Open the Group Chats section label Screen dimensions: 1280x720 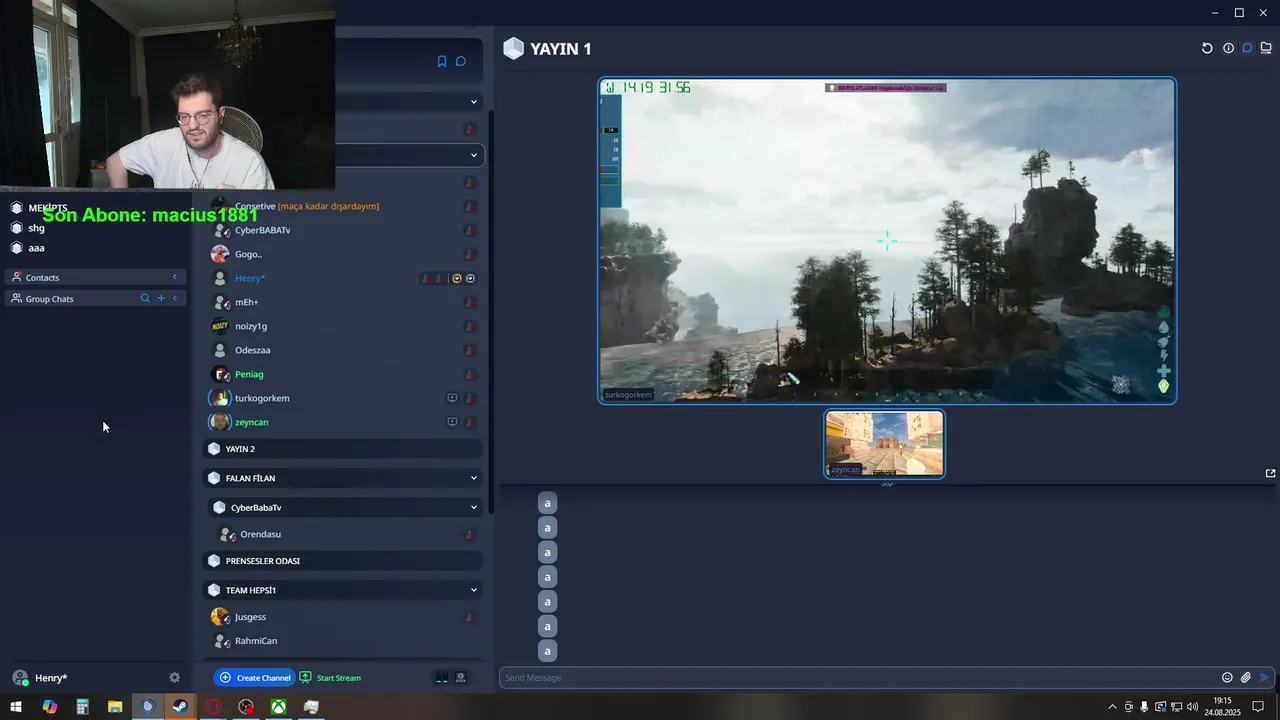49,298
